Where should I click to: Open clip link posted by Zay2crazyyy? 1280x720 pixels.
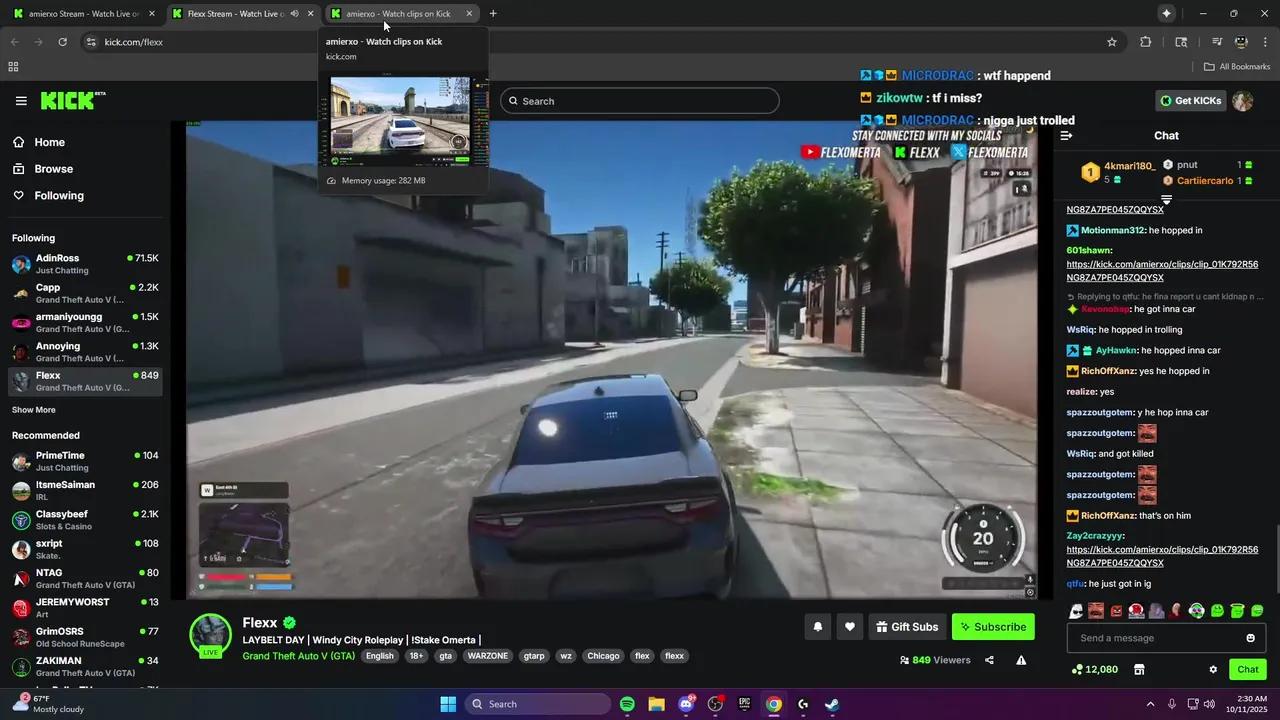tap(1162, 556)
